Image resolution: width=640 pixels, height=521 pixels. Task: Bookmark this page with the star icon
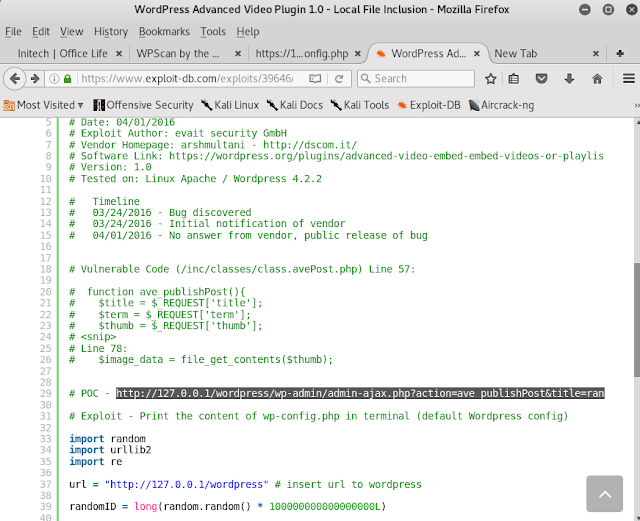pyautogui.click(x=491, y=78)
